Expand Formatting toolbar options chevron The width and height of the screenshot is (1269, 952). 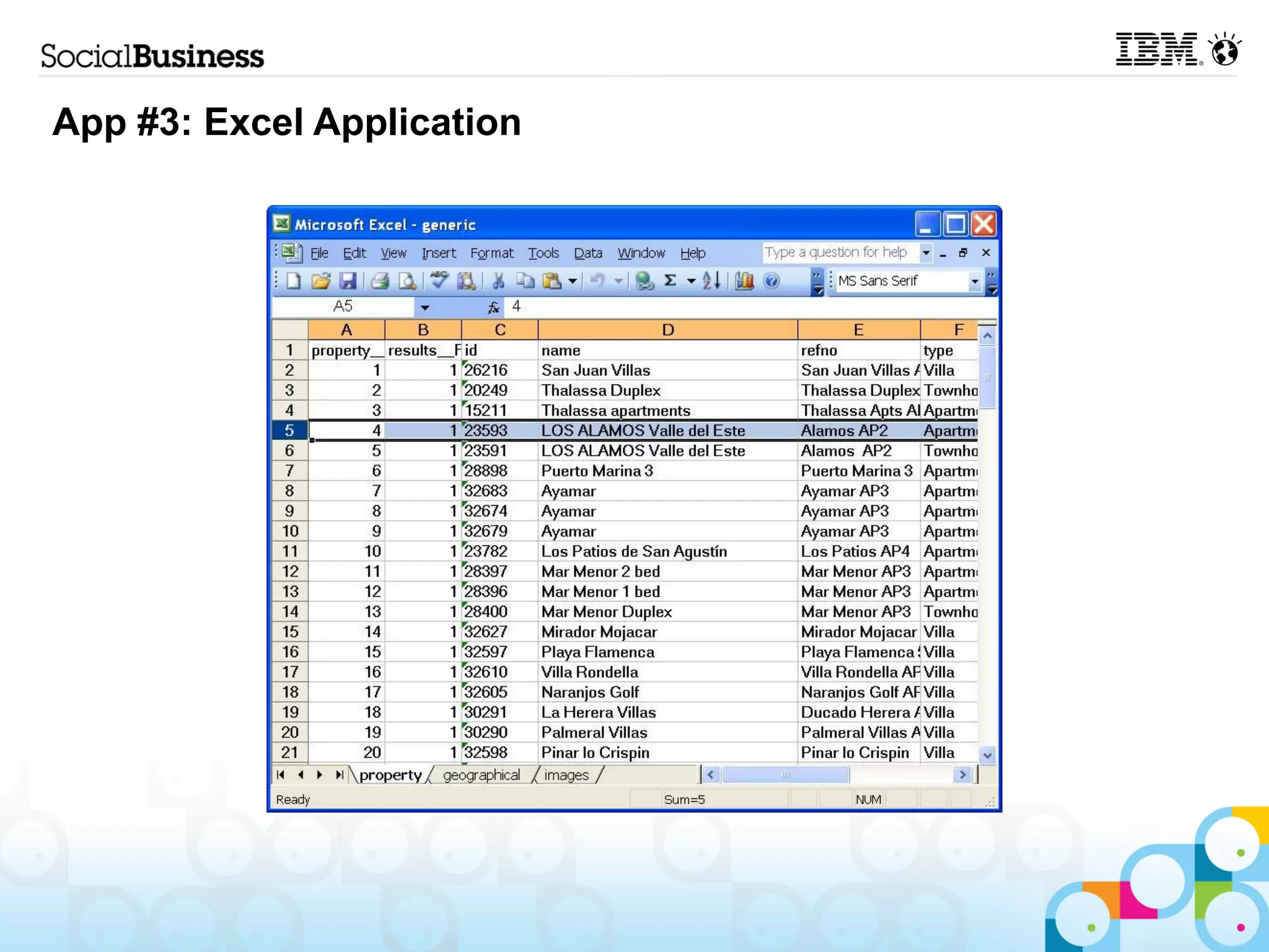coord(992,282)
